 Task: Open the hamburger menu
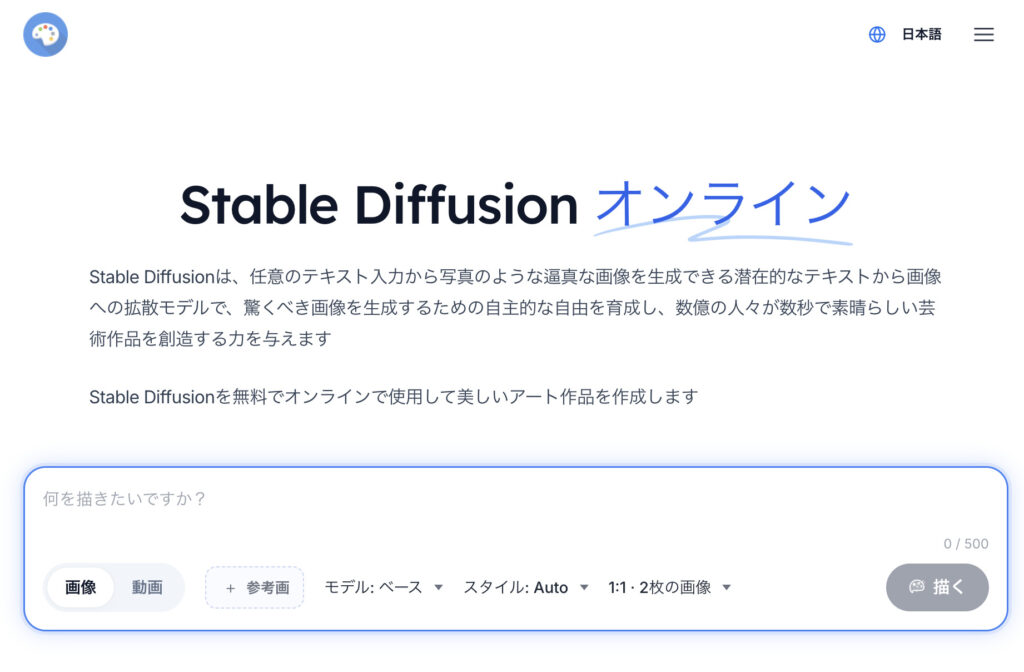(983, 34)
